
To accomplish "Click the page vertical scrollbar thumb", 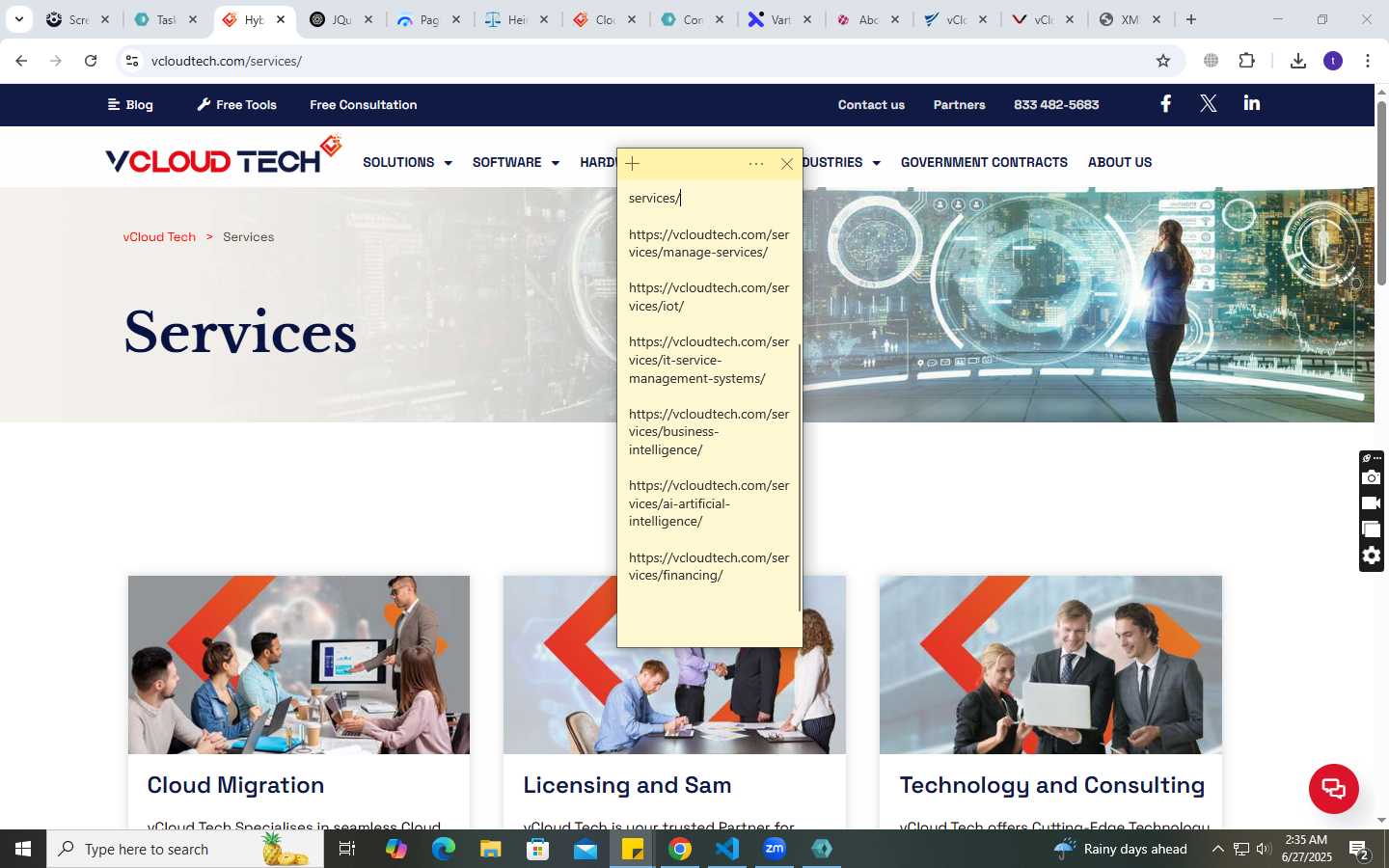I will click(1381, 193).
